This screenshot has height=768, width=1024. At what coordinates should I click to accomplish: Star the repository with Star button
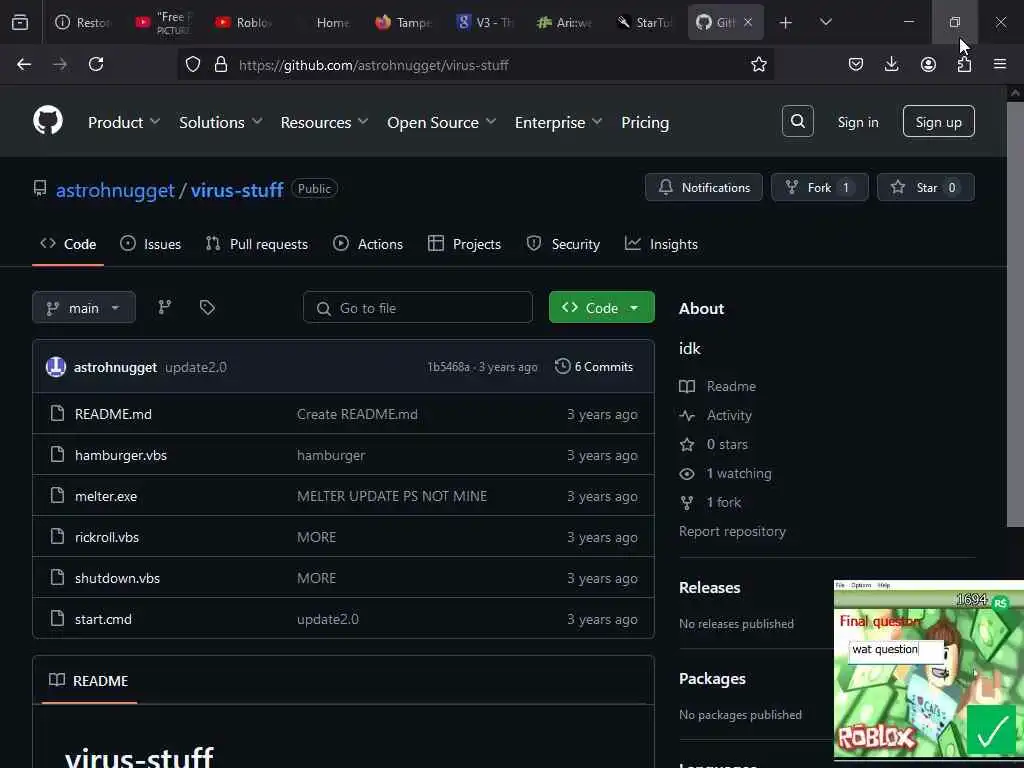click(925, 187)
